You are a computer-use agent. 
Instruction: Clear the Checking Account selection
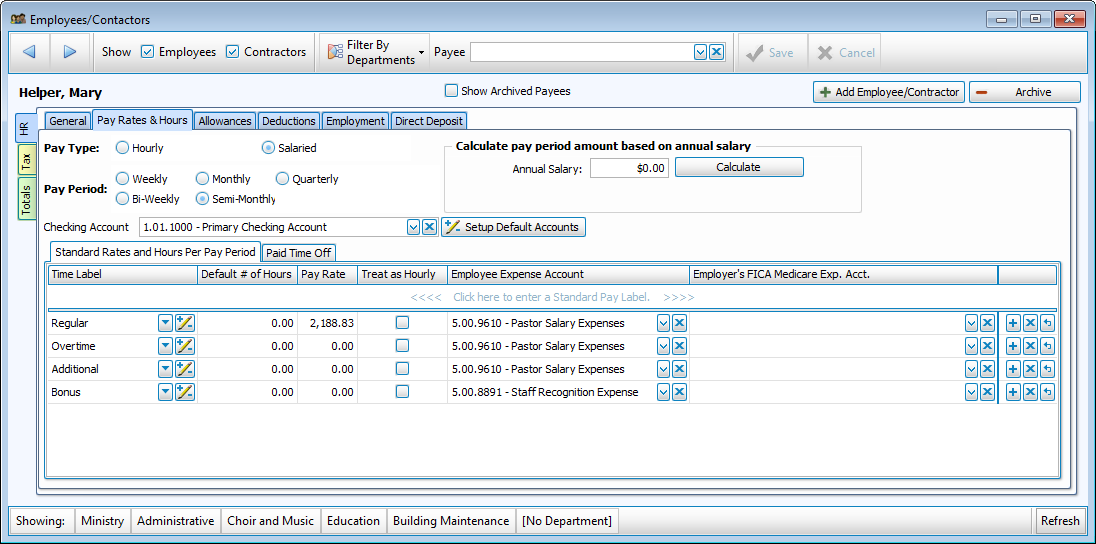[x=429, y=227]
